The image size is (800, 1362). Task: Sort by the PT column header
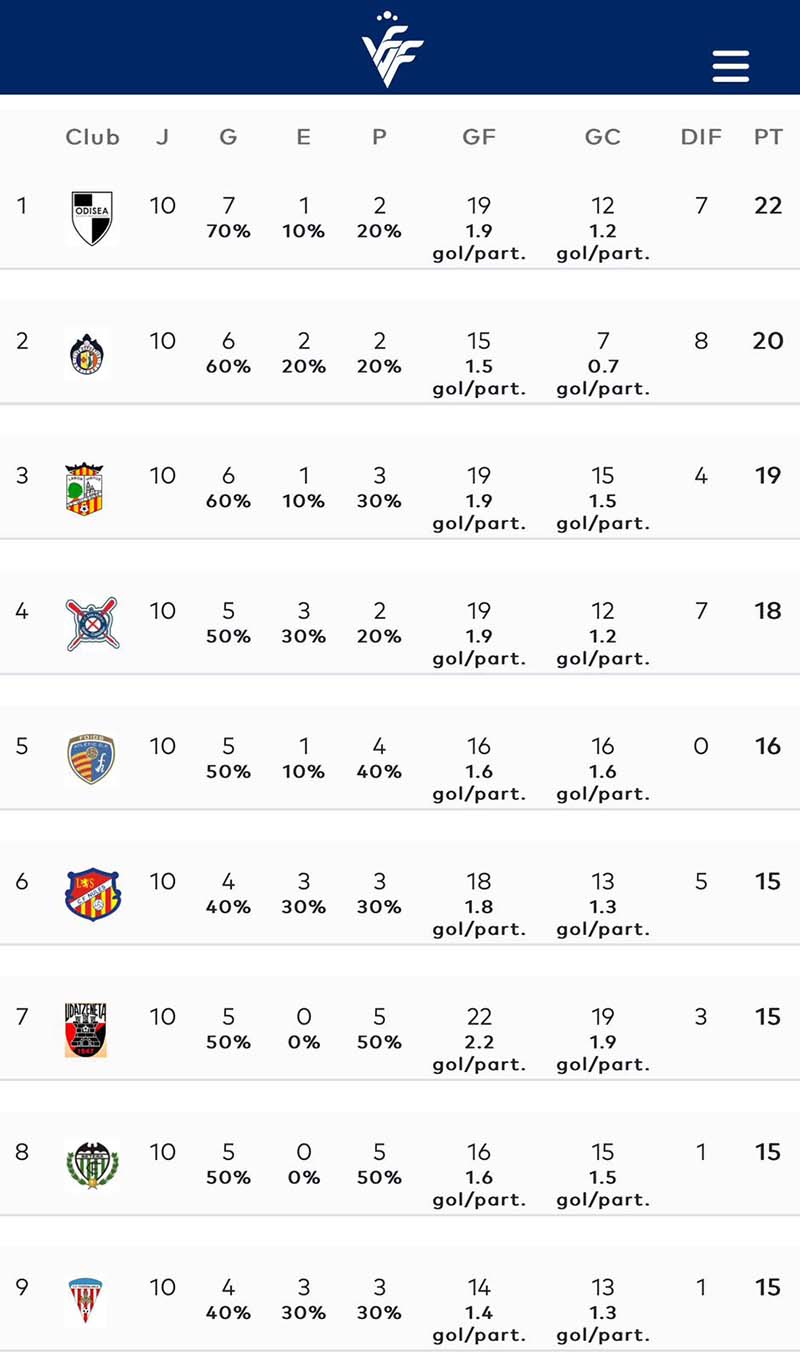[768, 137]
